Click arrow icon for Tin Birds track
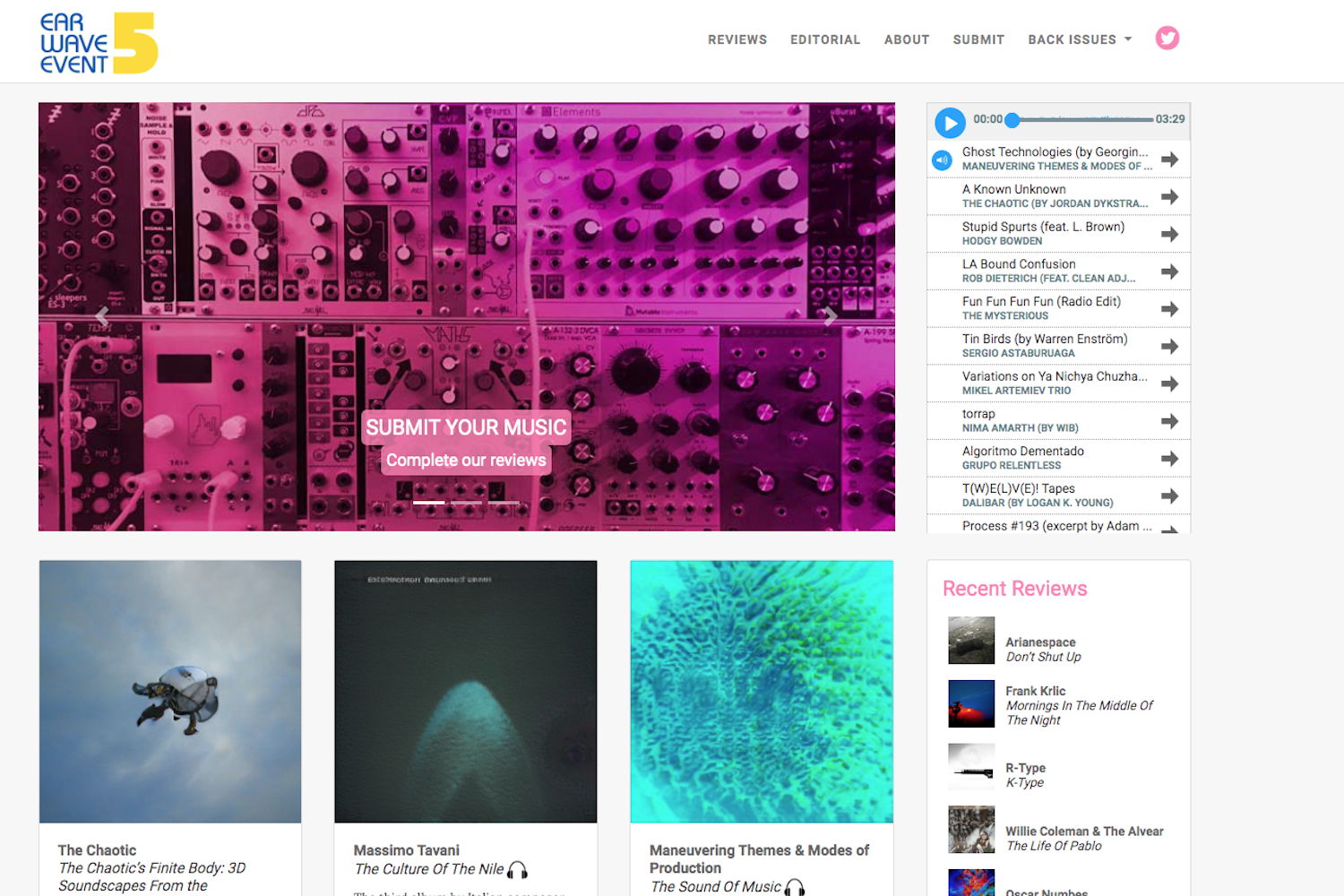 [1169, 347]
